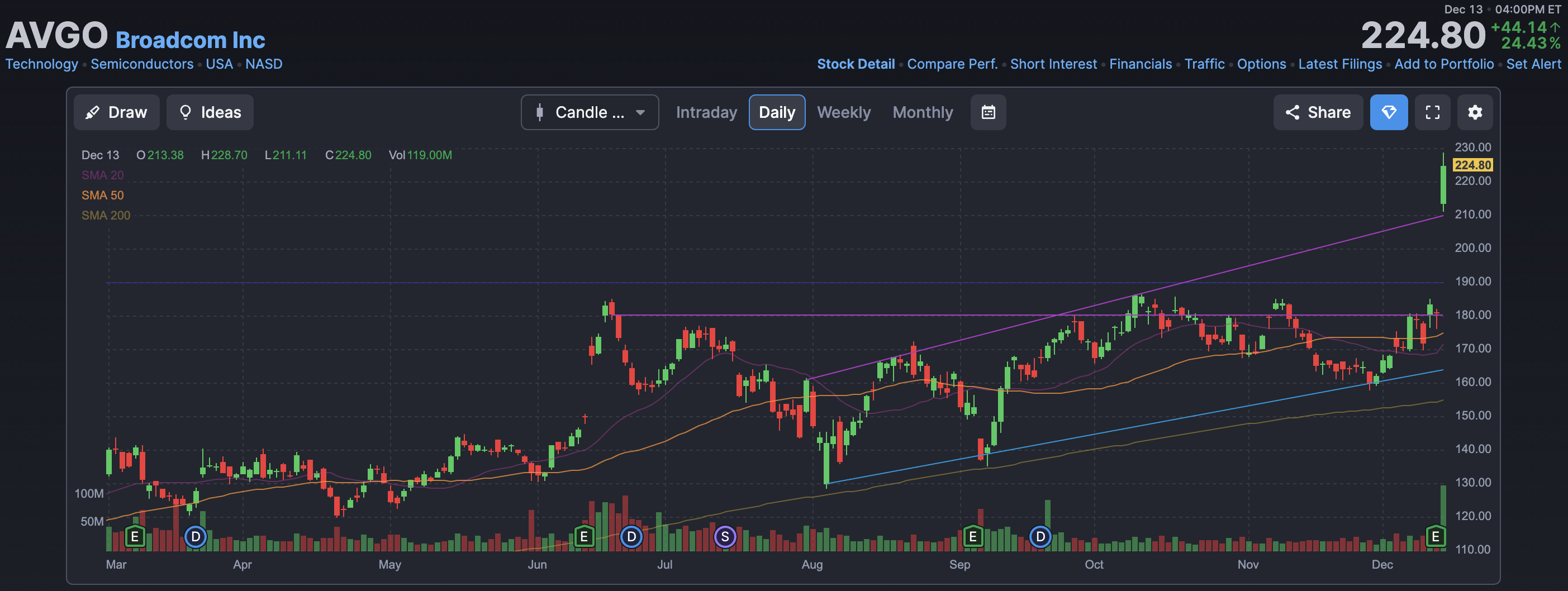Click the June earnings E marker
1568x591 pixels.
coord(584,537)
